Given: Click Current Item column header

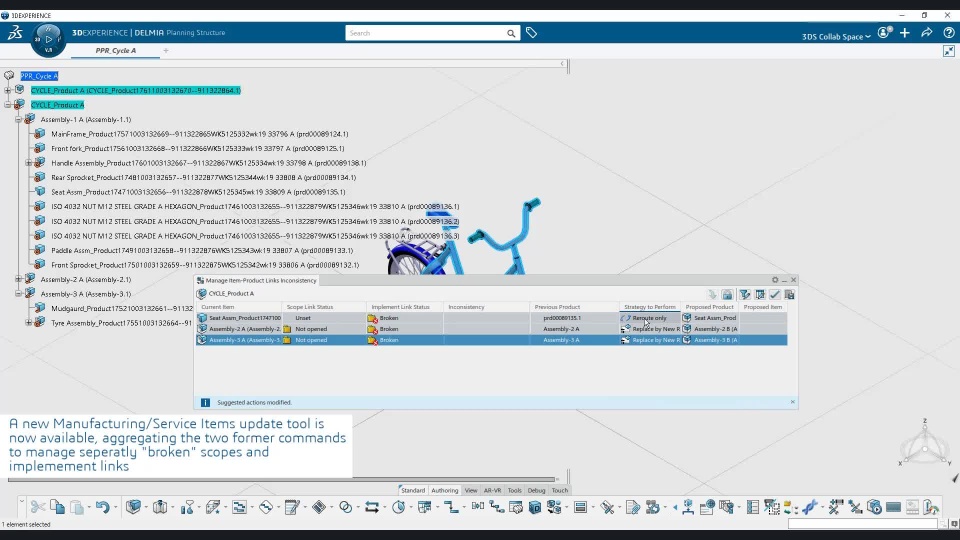Looking at the screenshot, I should pos(239,307).
